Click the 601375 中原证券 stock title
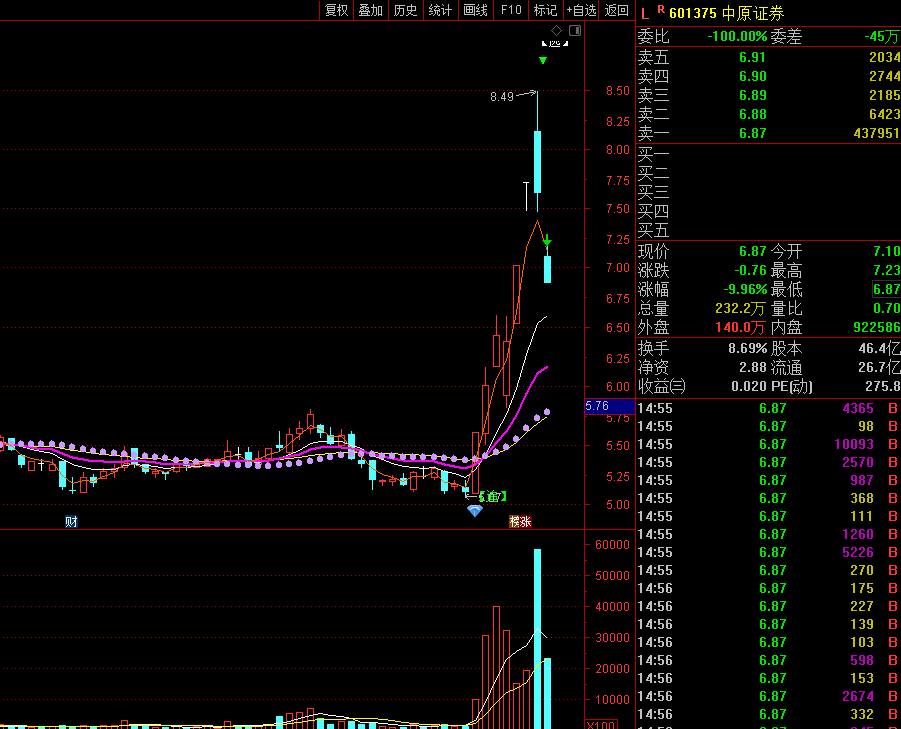 point(727,12)
